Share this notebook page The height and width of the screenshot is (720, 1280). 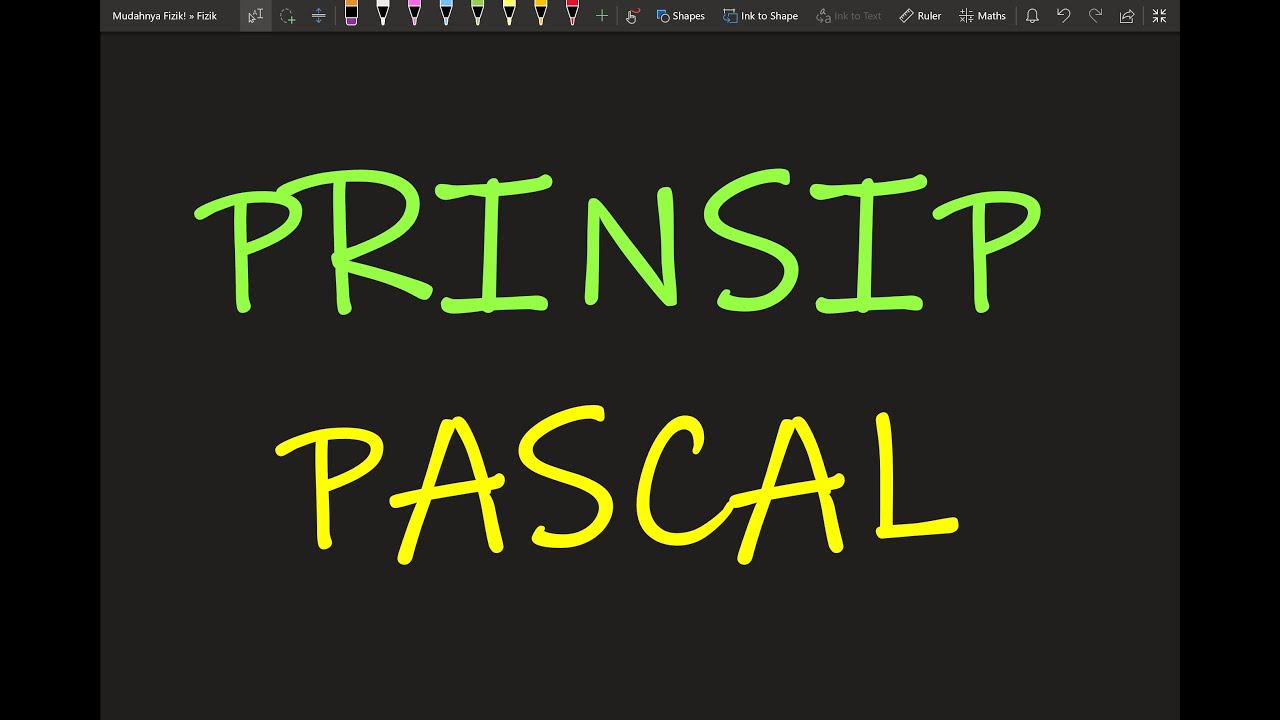tap(1127, 15)
